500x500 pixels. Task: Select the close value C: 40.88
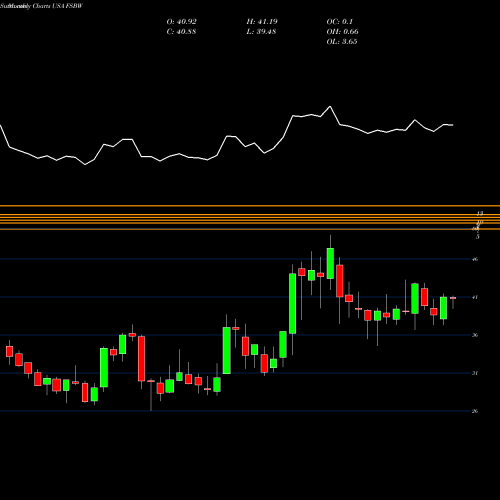[x=181, y=32]
